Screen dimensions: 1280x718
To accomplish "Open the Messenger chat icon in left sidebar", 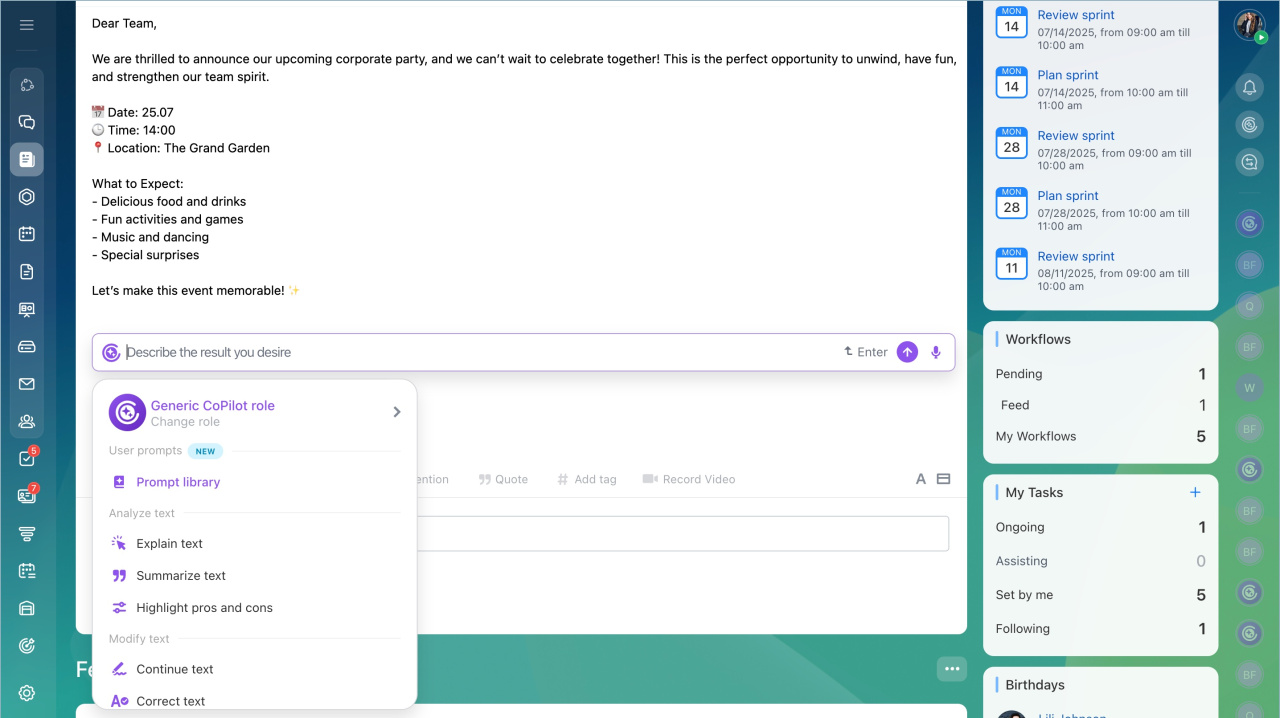I will 27,122.
